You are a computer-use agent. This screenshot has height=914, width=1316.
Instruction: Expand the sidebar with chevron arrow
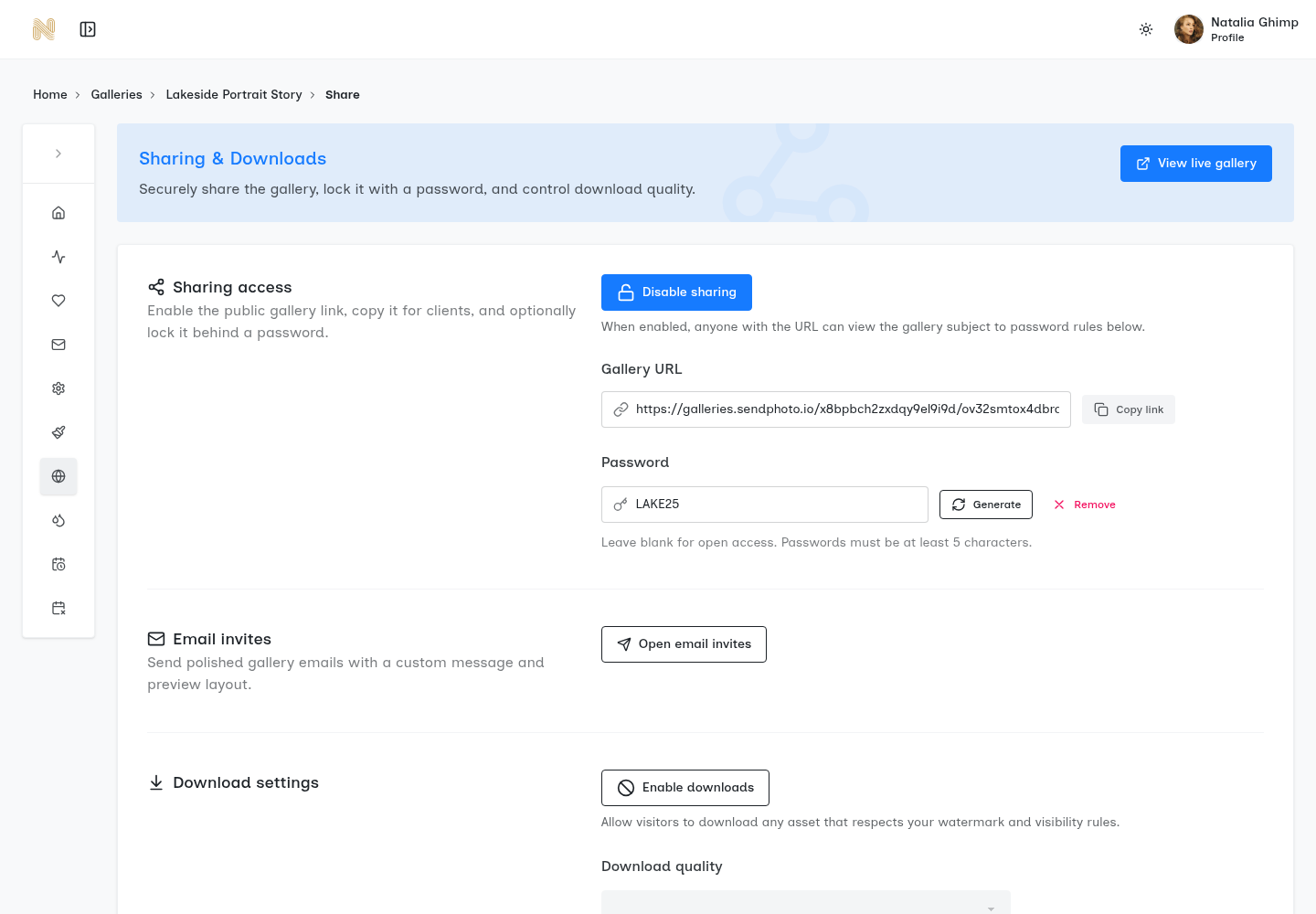coord(58,154)
